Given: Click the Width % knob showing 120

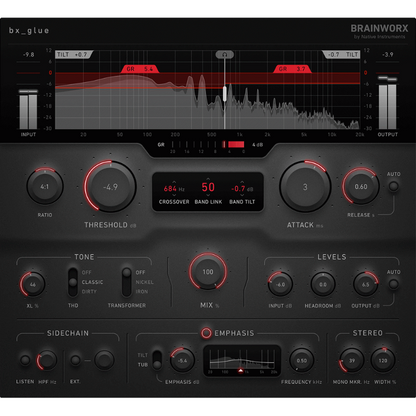Looking at the screenshot, I should 383,361.
